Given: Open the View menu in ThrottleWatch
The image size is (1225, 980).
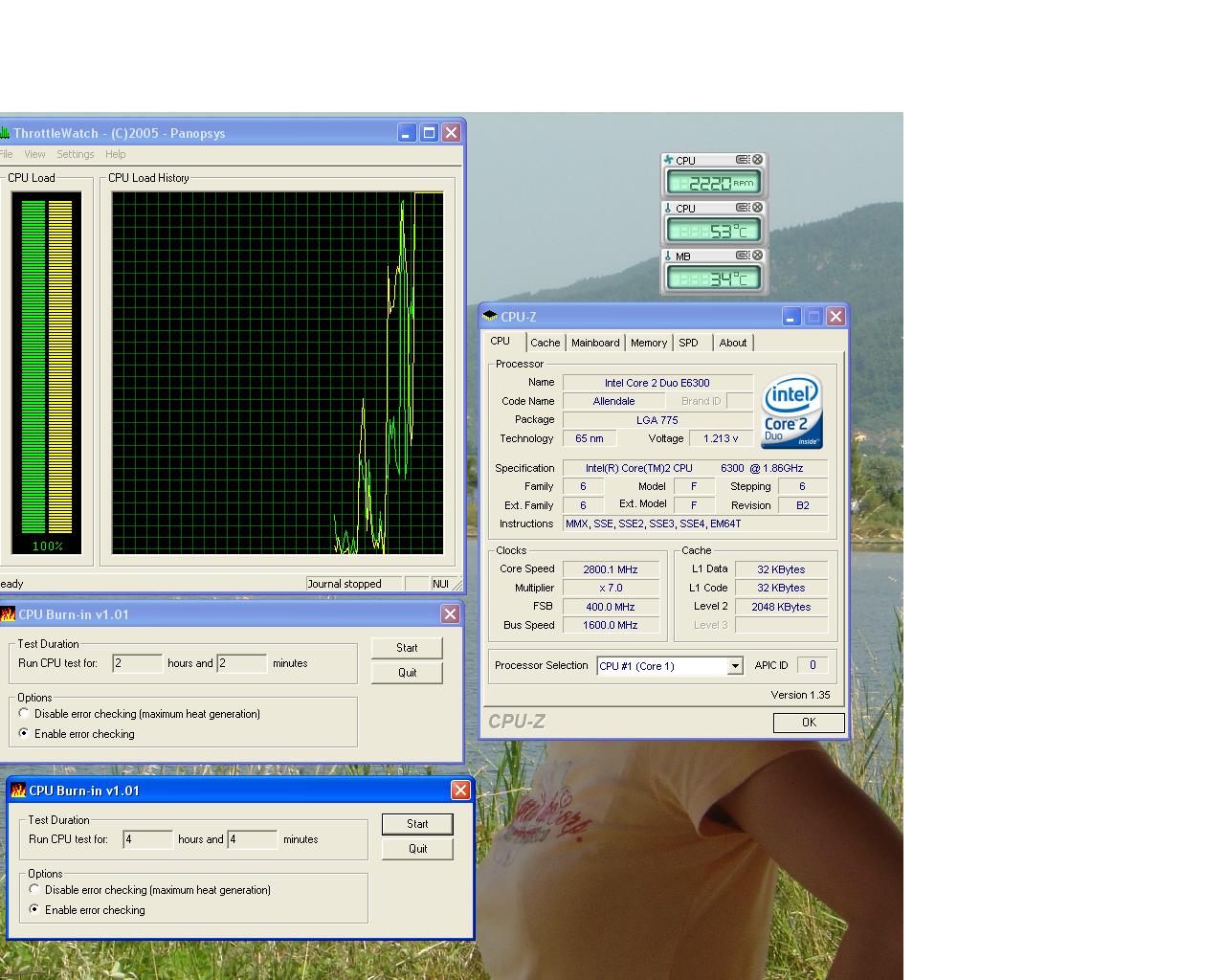Looking at the screenshot, I should point(34,154).
